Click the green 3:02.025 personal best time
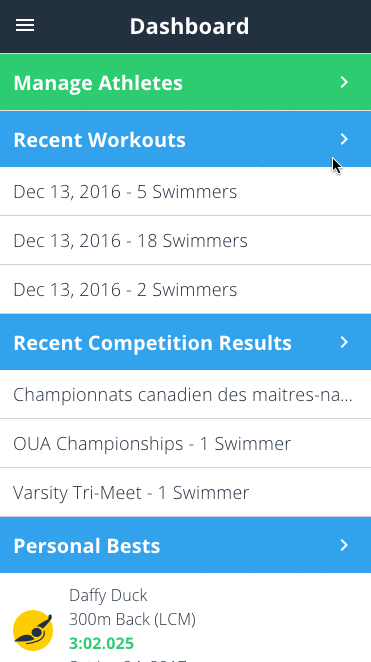 (101, 643)
